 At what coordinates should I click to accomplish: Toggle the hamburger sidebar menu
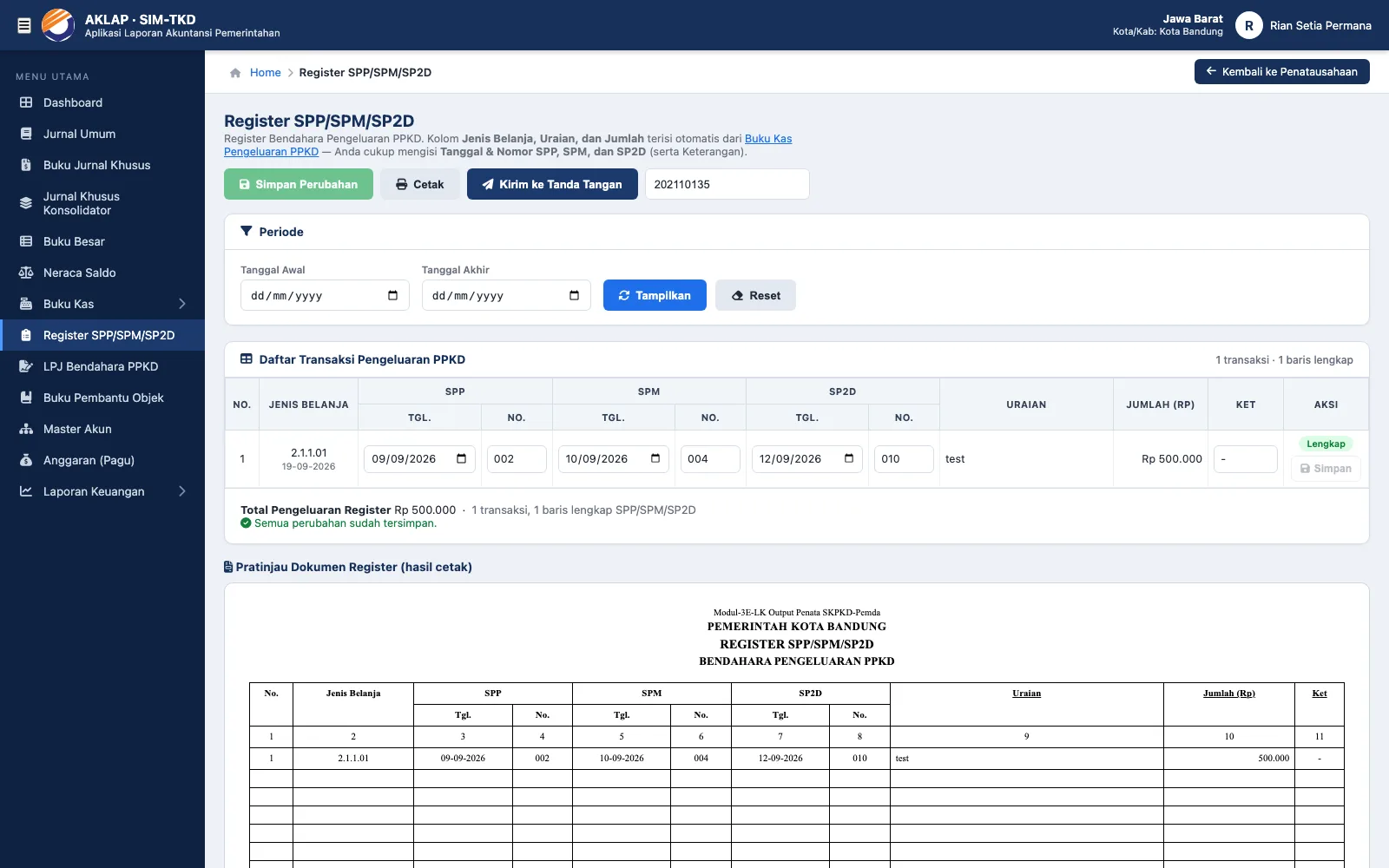click(24, 25)
